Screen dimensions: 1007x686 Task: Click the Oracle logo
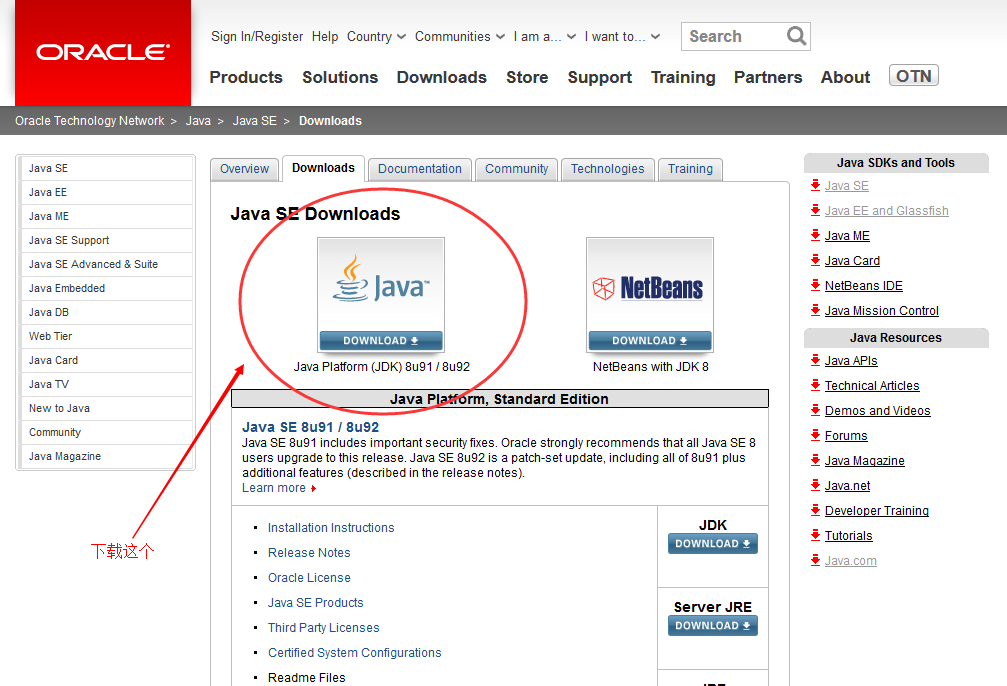(103, 52)
